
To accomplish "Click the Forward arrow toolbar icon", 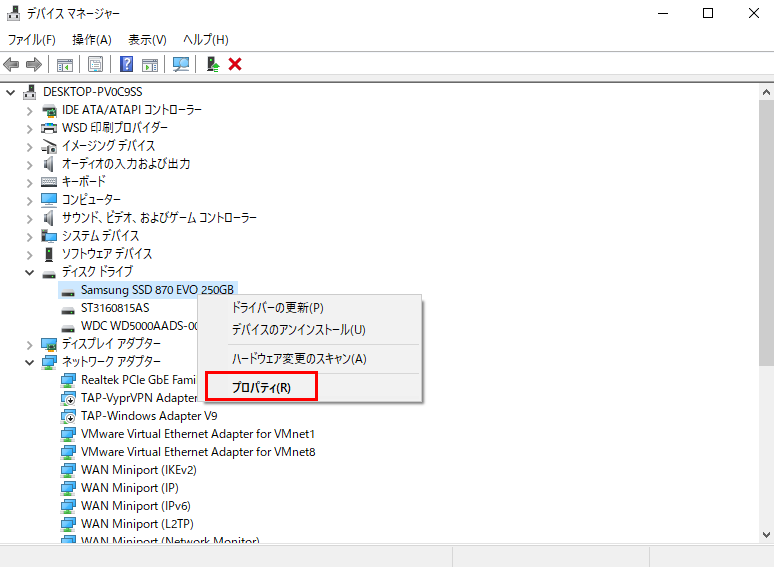I will point(34,64).
